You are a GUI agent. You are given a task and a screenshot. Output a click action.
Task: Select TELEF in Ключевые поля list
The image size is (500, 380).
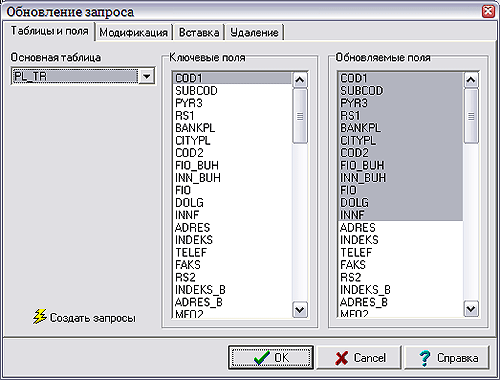[x=233, y=252]
